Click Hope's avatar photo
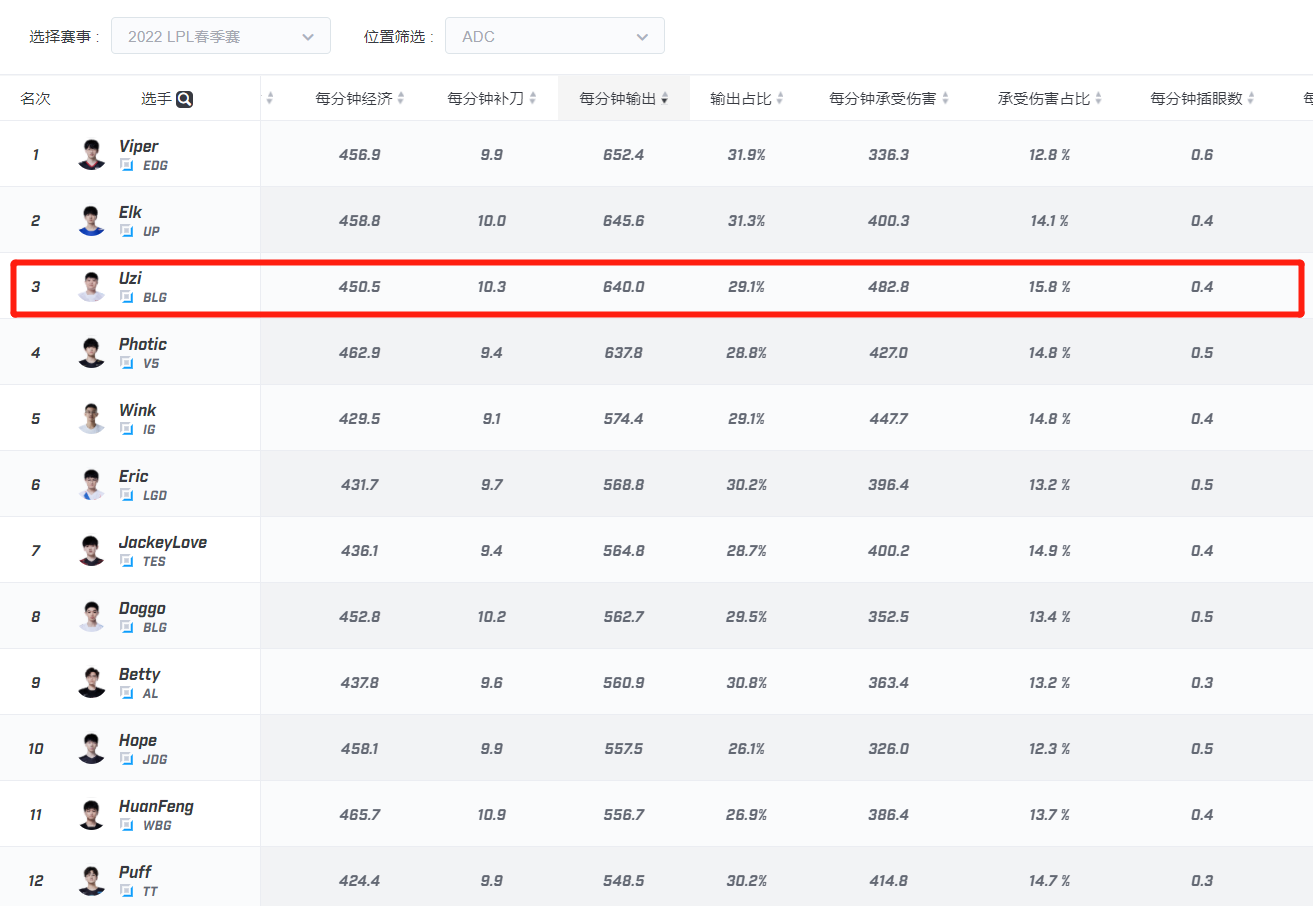The image size is (1313, 906). (91, 748)
